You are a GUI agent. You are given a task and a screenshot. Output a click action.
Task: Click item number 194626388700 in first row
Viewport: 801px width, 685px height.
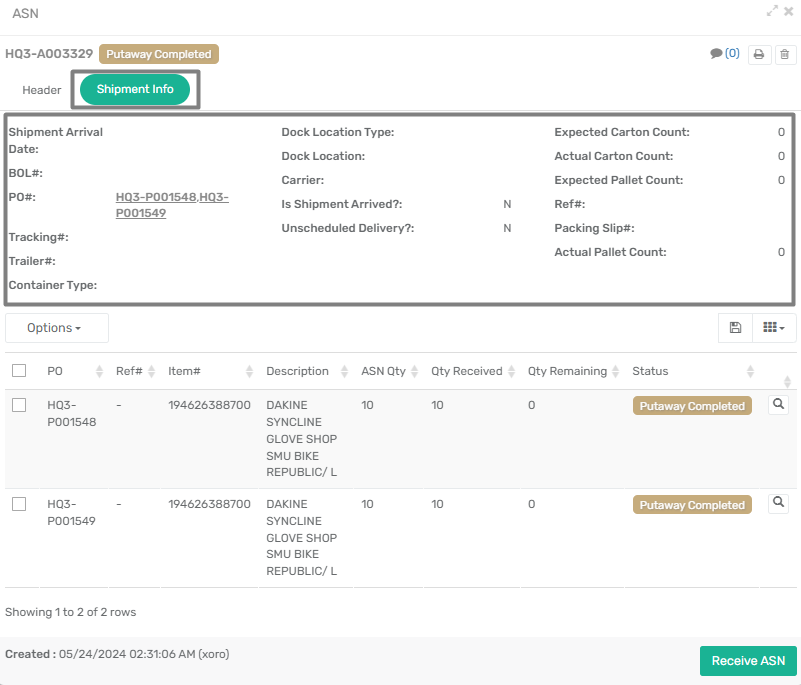click(209, 405)
